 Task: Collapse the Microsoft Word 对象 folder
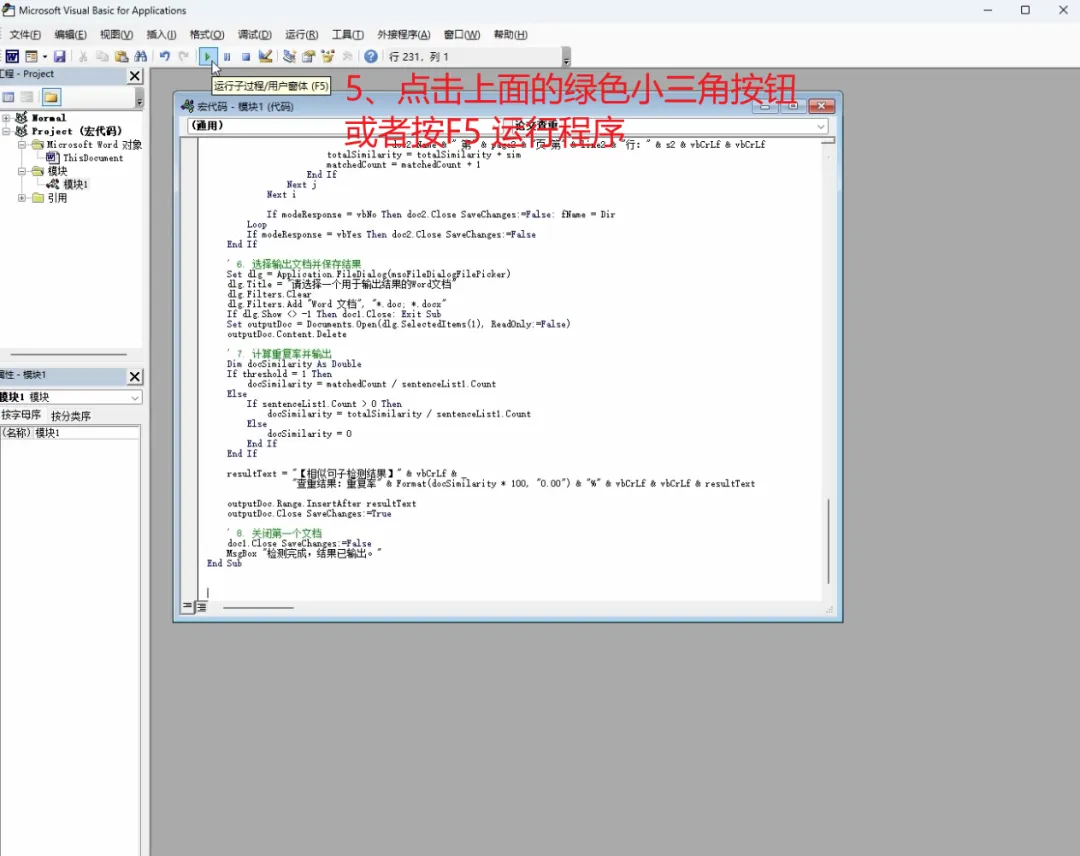pos(21,145)
